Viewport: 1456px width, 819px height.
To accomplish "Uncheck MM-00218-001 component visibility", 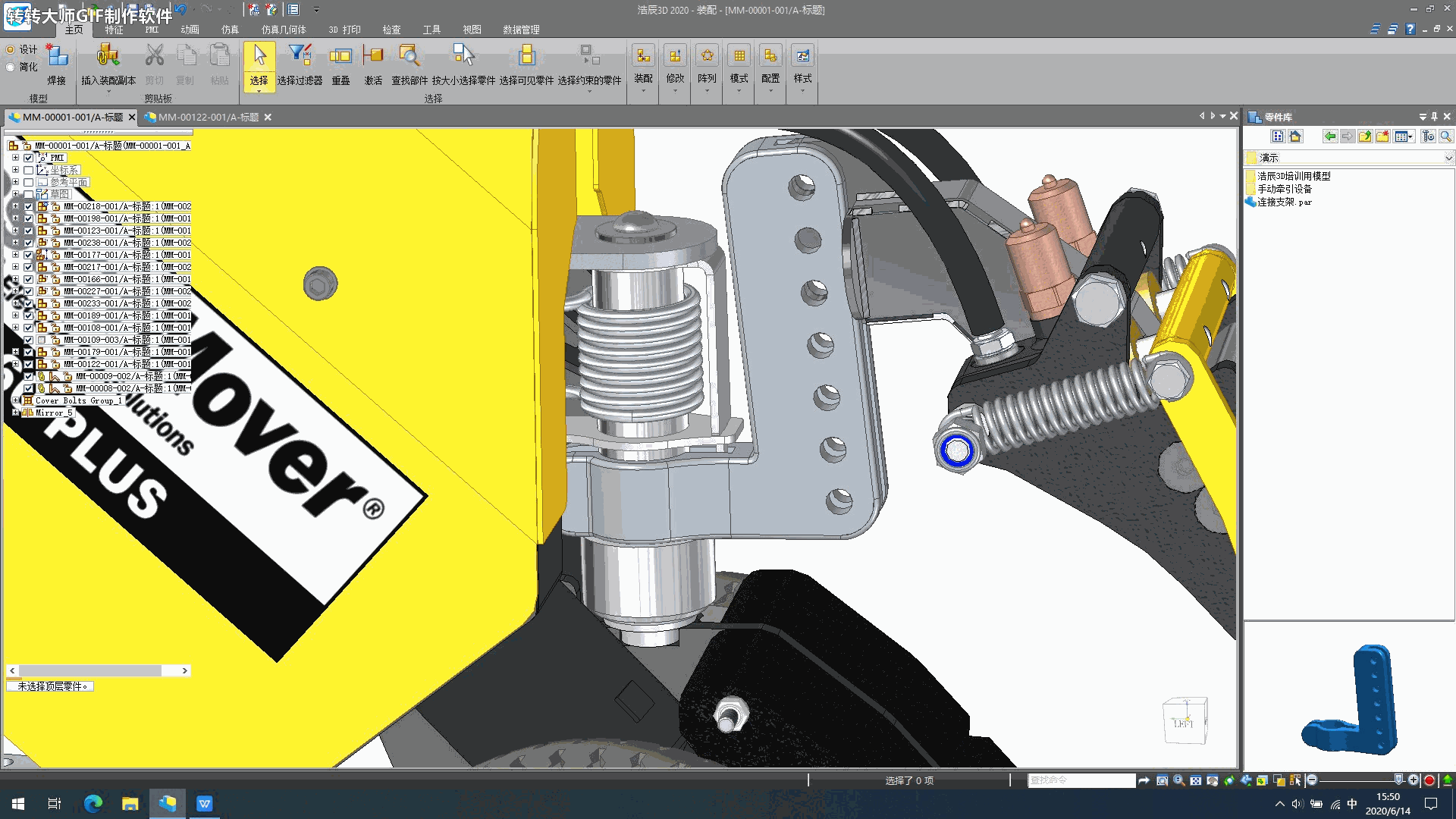I will coord(28,206).
